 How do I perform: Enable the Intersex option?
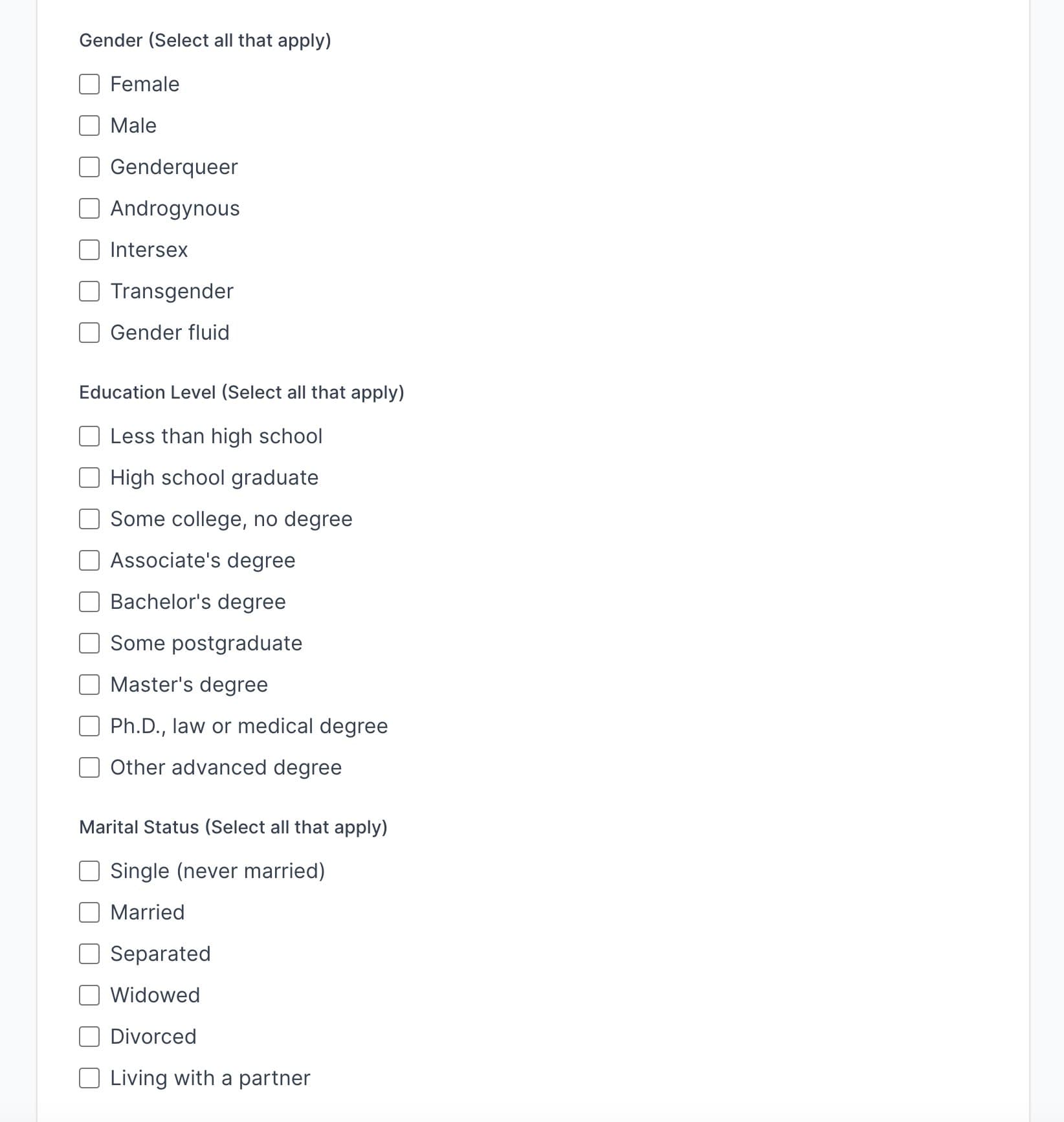pos(89,250)
